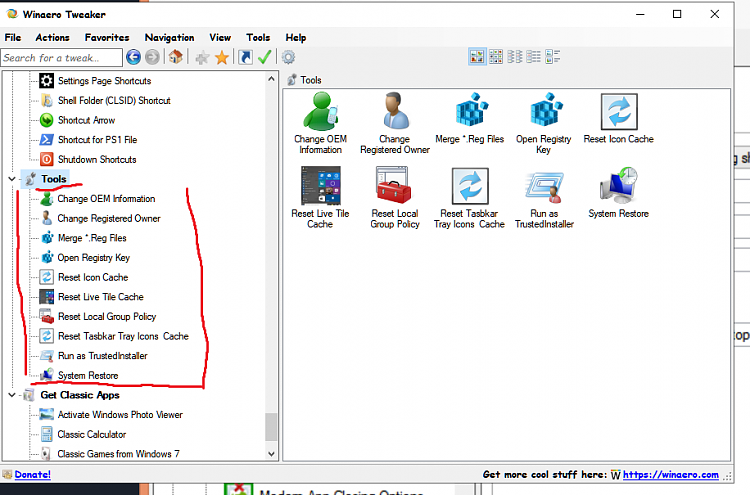
Task: Select the Tools category in tree
Action: pyautogui.click(x=53, y=179)
